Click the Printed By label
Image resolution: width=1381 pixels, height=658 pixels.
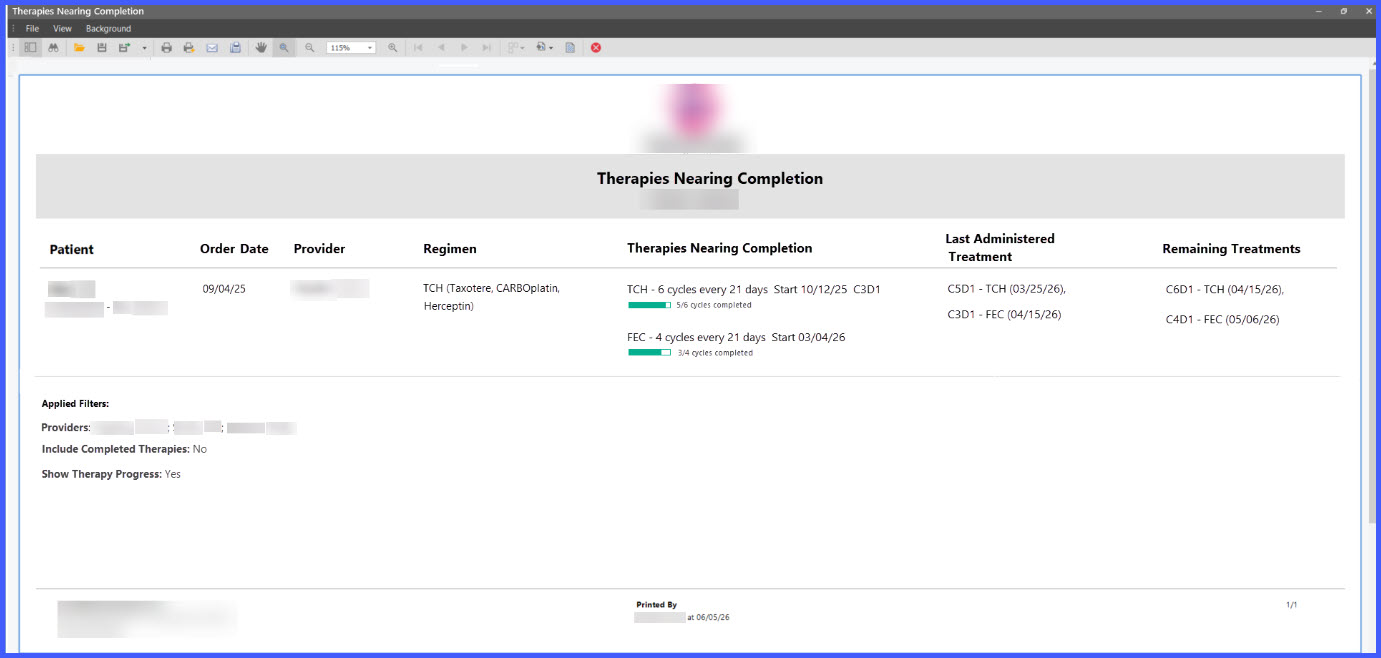(x=656, y=605)
